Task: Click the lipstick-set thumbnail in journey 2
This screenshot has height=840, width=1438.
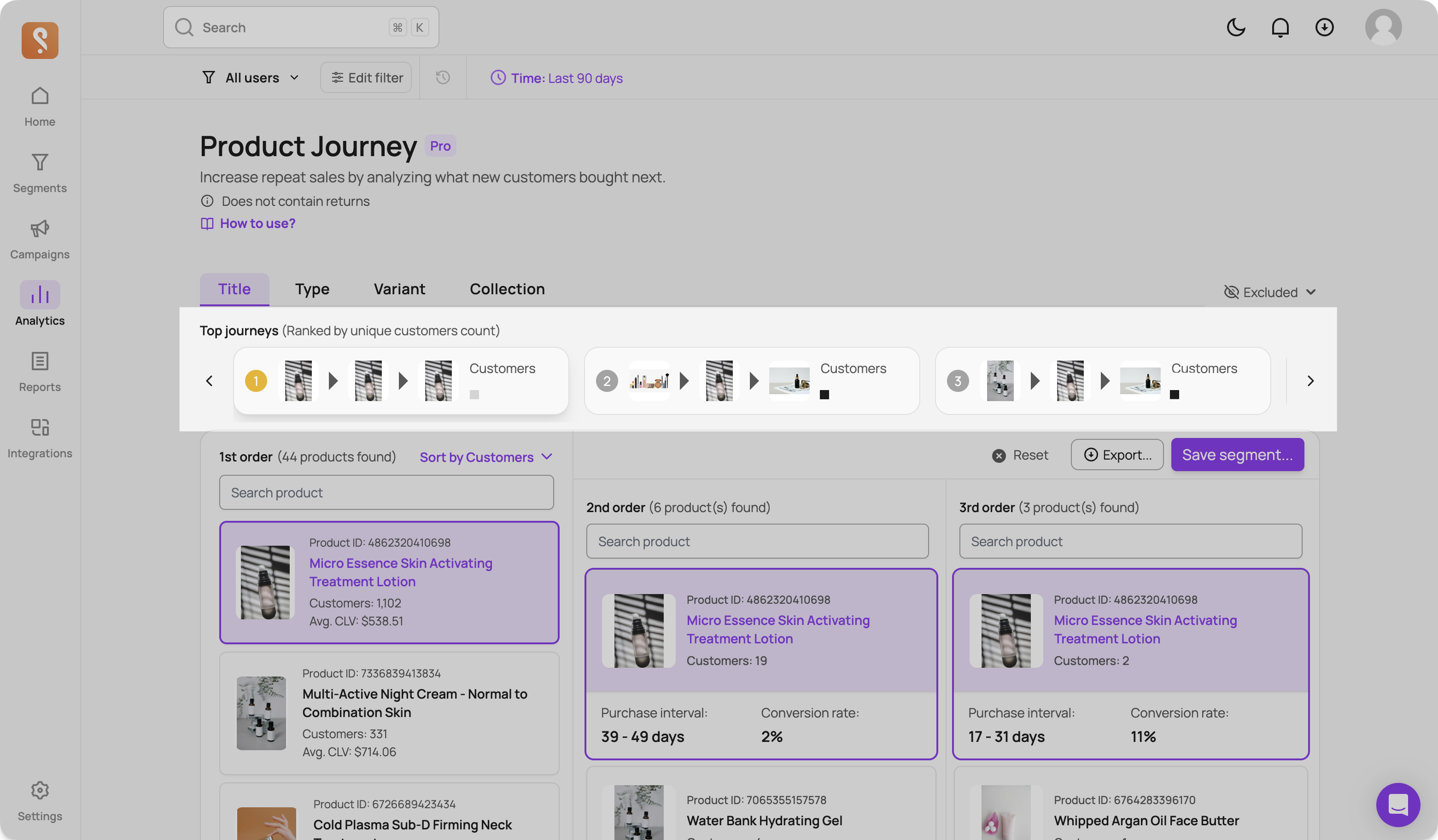Action: [x=649, y=380]
